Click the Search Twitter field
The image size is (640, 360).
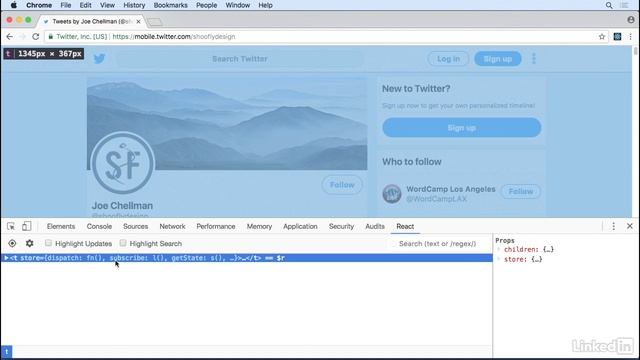(240, 59)
